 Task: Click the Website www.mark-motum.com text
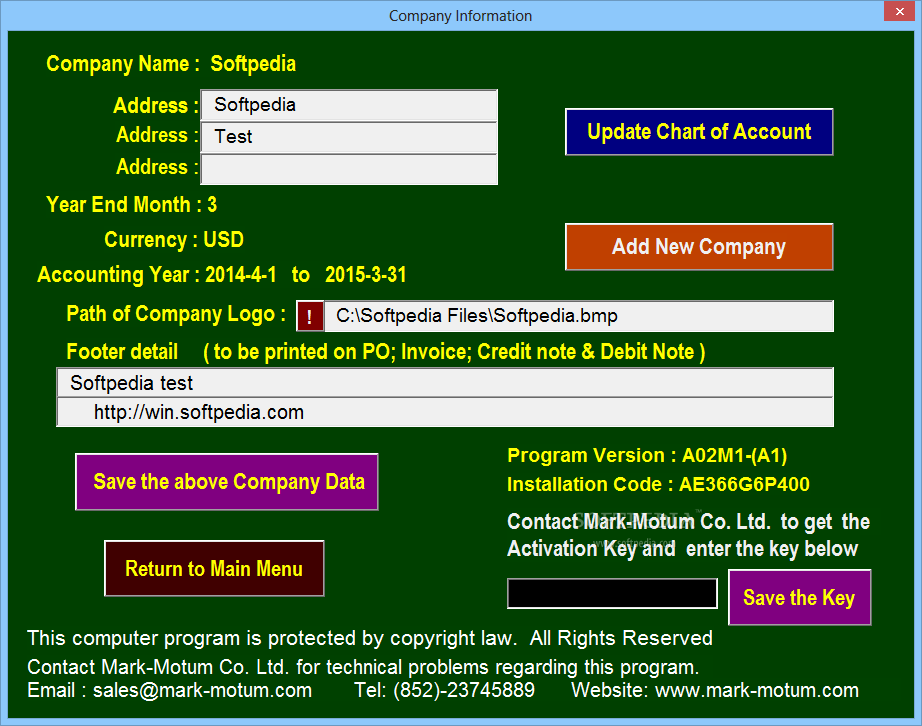click(x=715, y=690)
